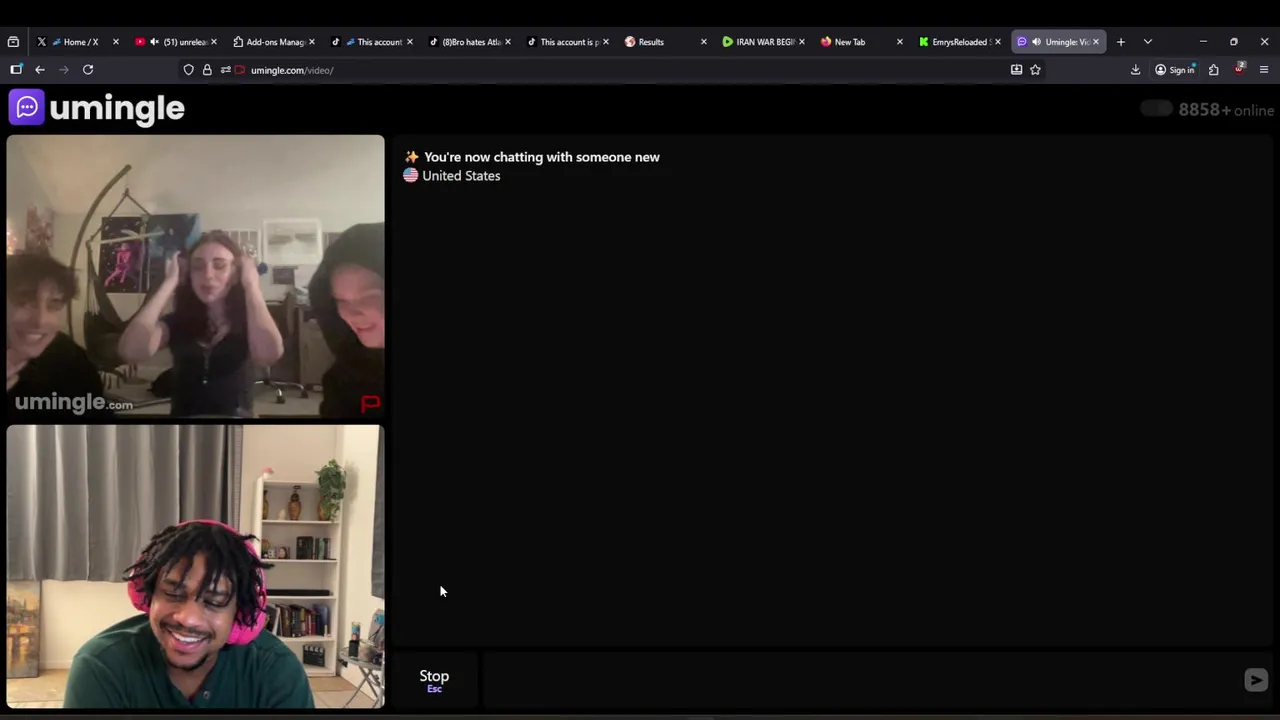1280x720 pixels.
Task: Focus the chat message input field
Action: (862, 680)
